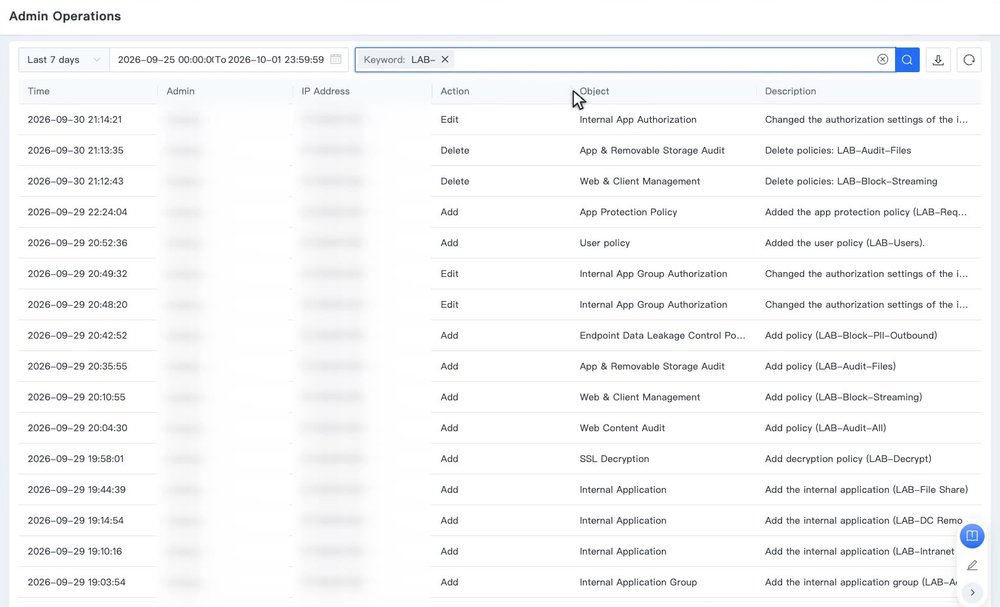Refresh the operations list
This screenshot has height=607, width=1000.
(969, 60)
